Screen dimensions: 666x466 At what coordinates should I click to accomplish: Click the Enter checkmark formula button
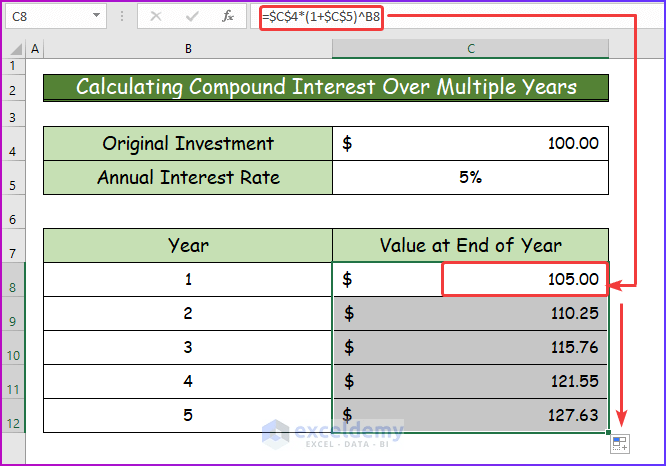[x=192, y=17]
